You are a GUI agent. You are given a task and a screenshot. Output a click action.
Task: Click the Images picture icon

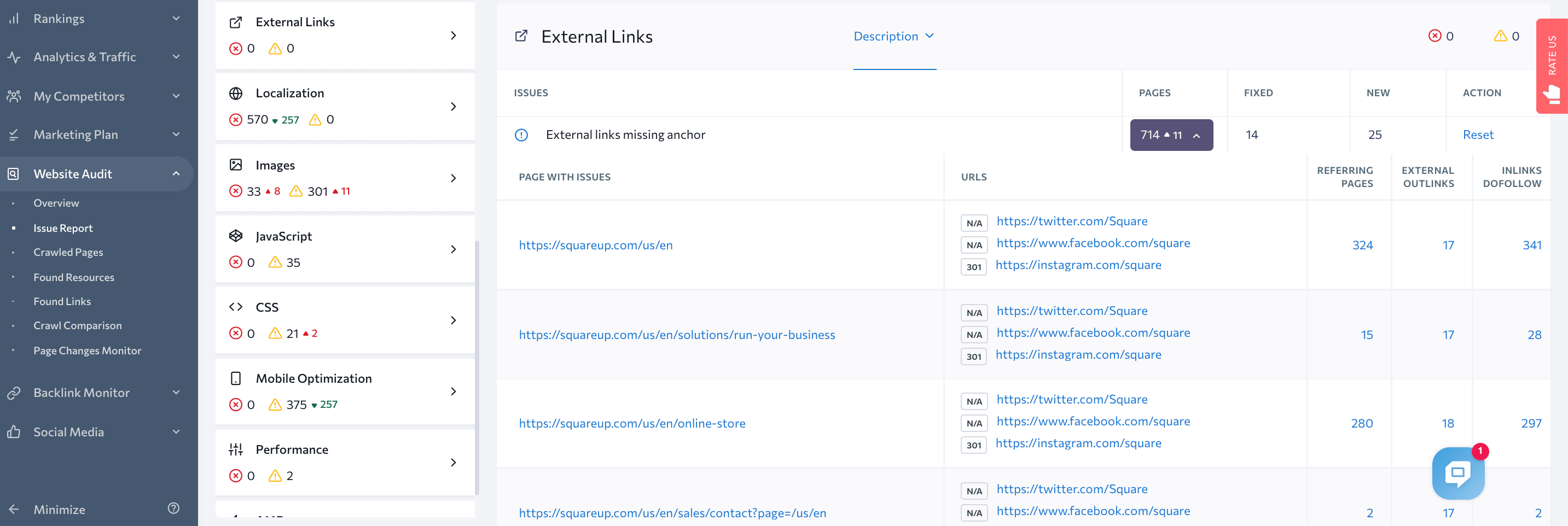coord(236,165)
